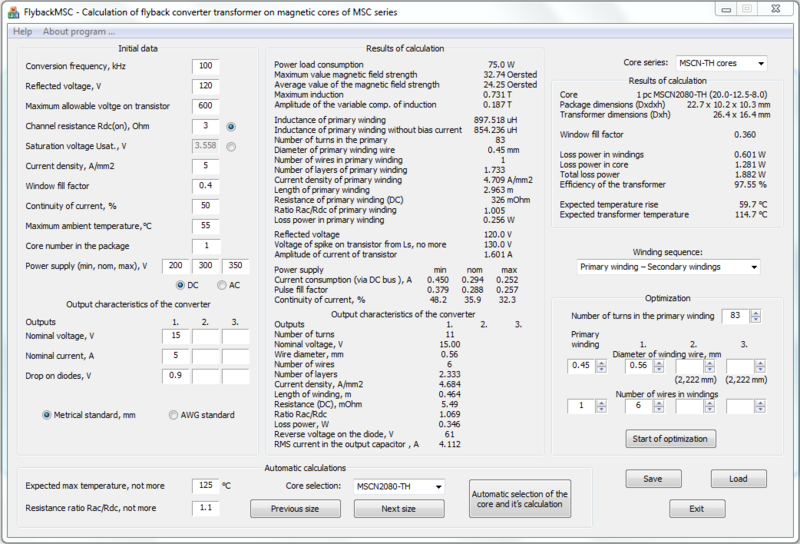Click 'Expected transformer temperature' 114.7 °C value

750,214
